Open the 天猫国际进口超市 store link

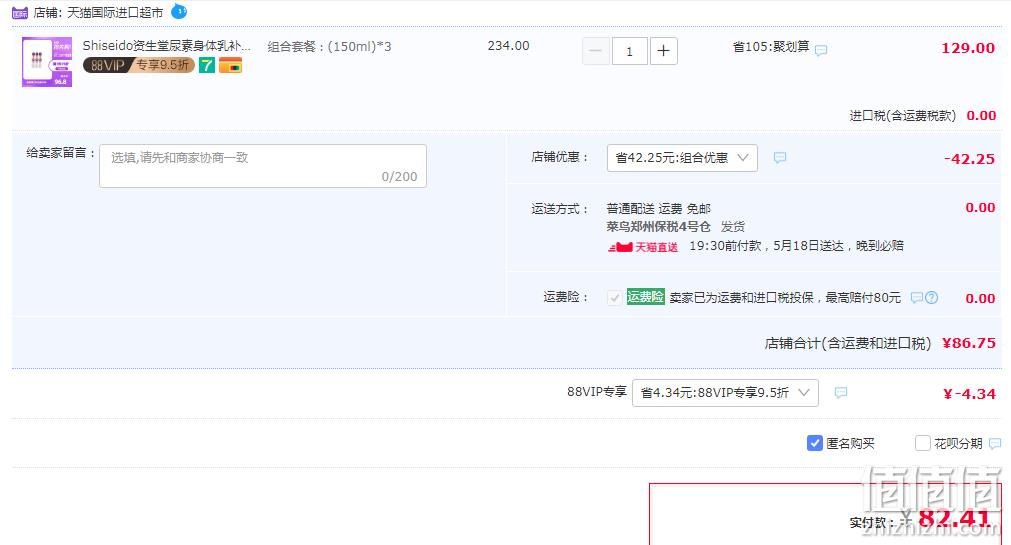[x=115, y=12]
